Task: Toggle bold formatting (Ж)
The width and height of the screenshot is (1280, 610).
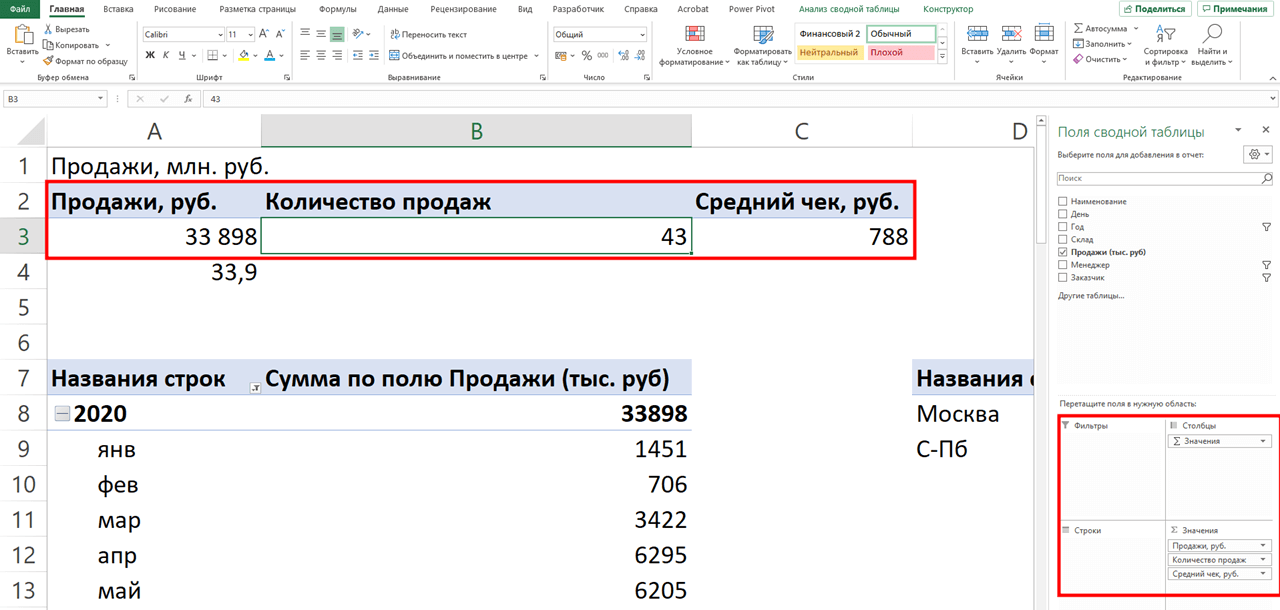Action: 150,55
